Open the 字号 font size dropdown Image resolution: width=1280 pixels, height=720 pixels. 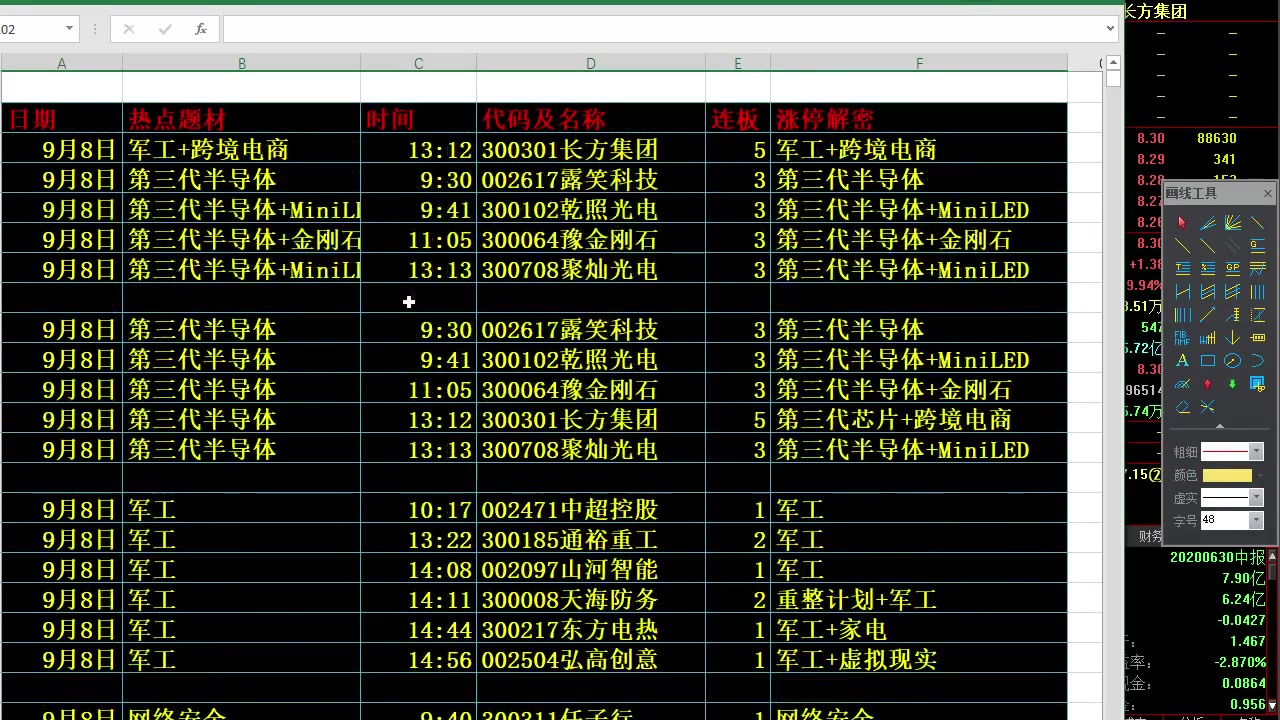pos(1256,520)
